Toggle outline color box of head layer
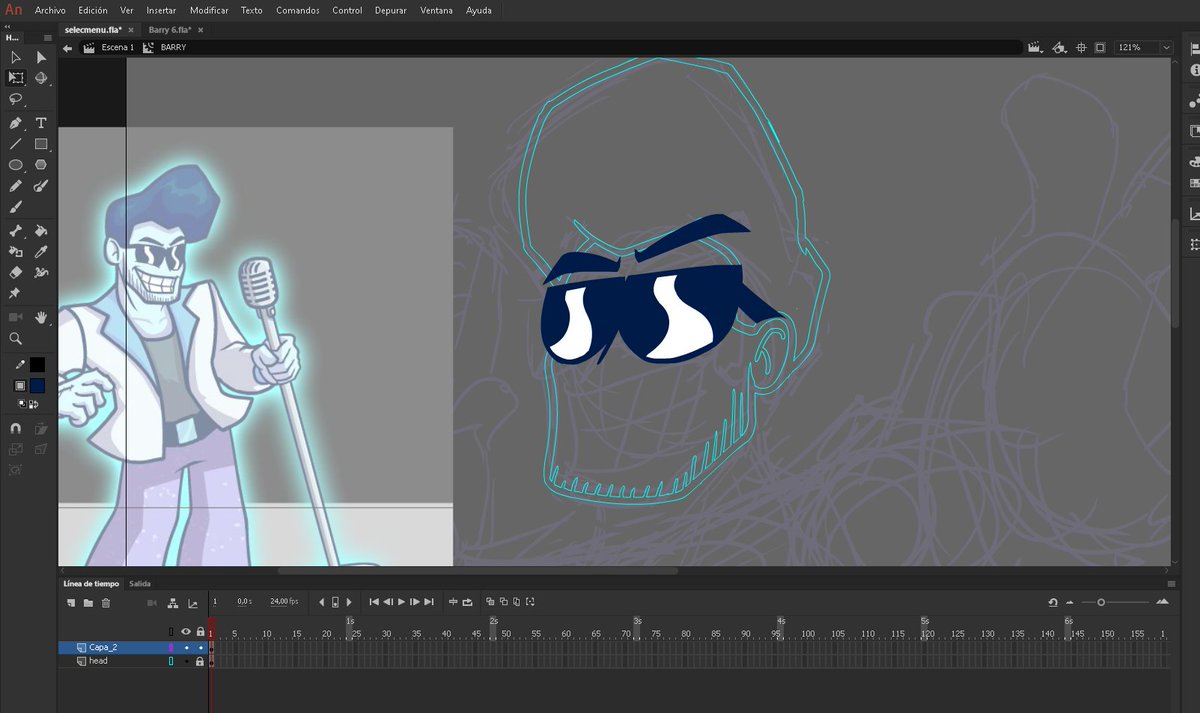 (x=171, y=661)
